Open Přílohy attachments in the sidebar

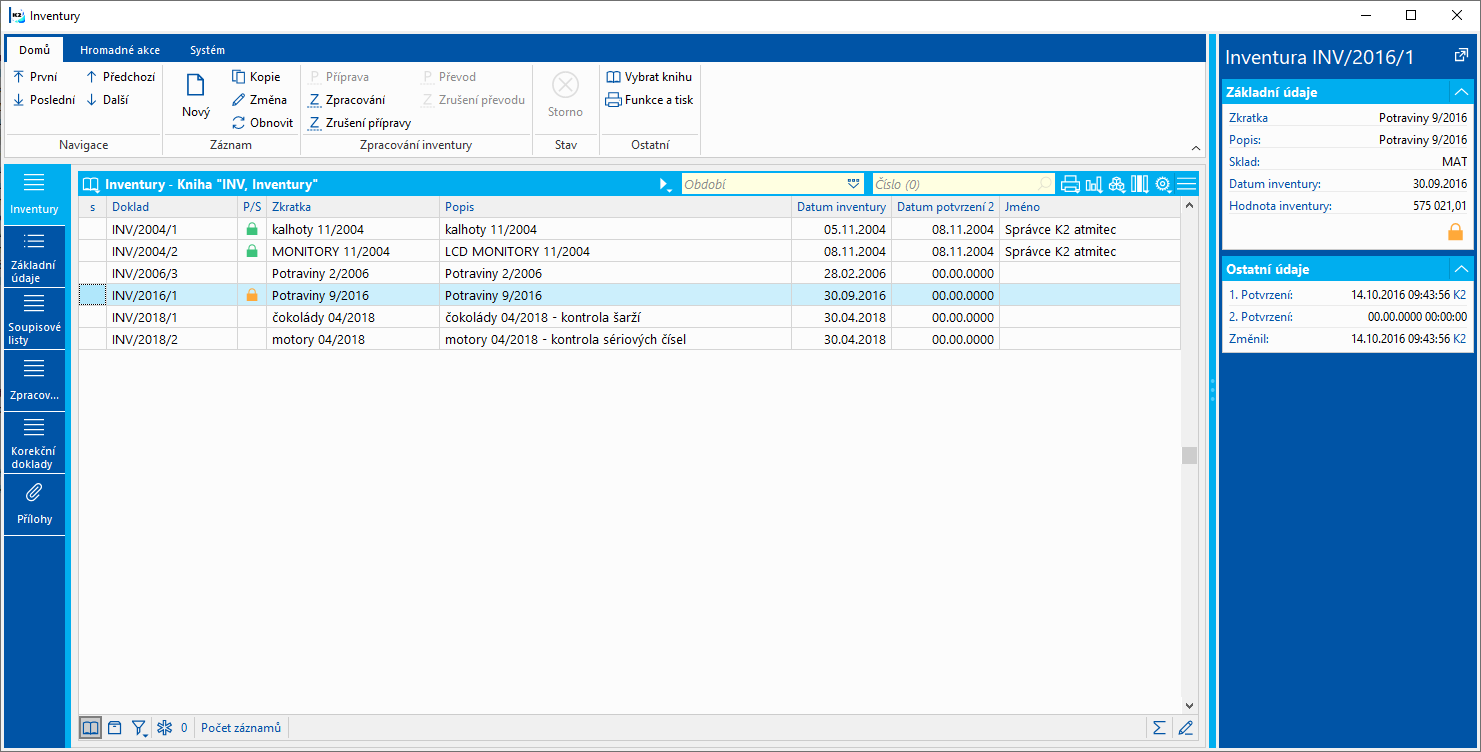(34, 505)
